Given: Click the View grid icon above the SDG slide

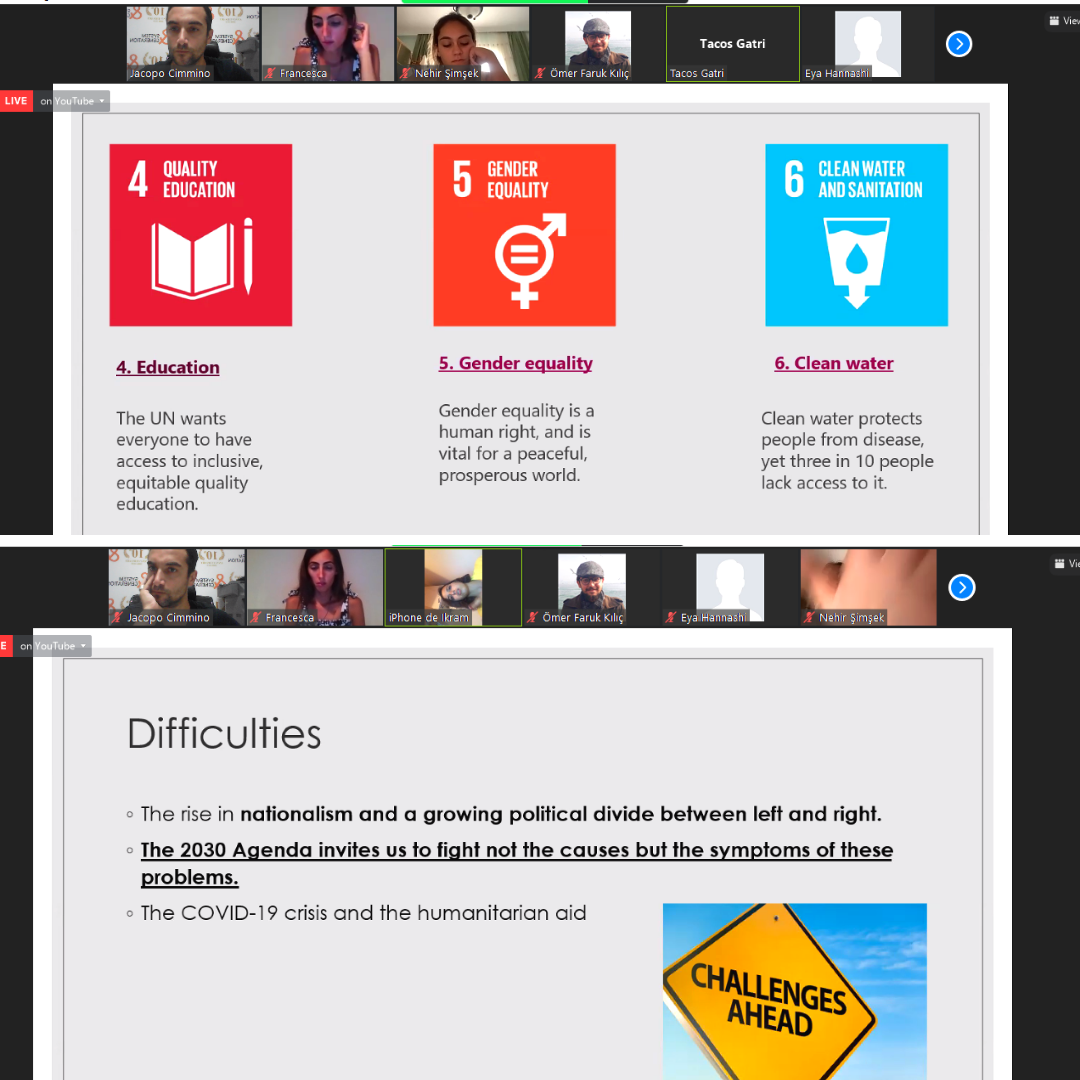Looking at the screenshot, I should click(x=1054, y=21).
